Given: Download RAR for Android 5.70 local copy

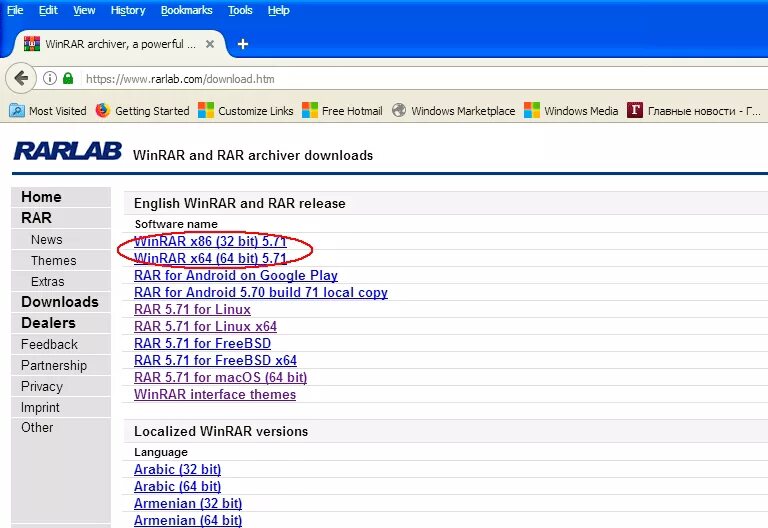Looking at the screenshot, I should point(261,292).
